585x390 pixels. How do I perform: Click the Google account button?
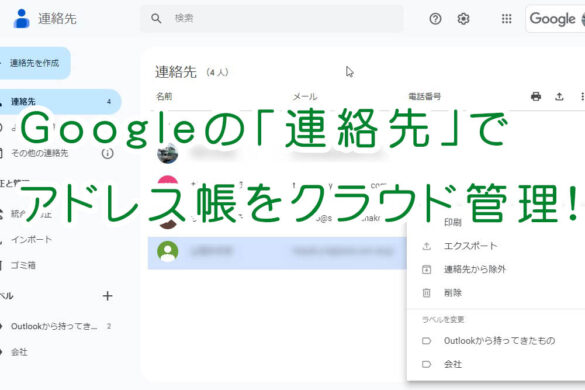(x=555, y=18)
